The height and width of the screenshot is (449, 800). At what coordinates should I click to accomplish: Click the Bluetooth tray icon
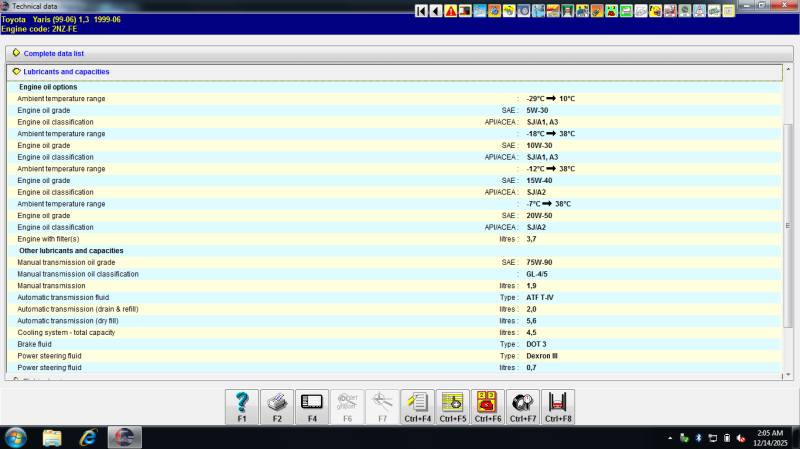(698, 438)
